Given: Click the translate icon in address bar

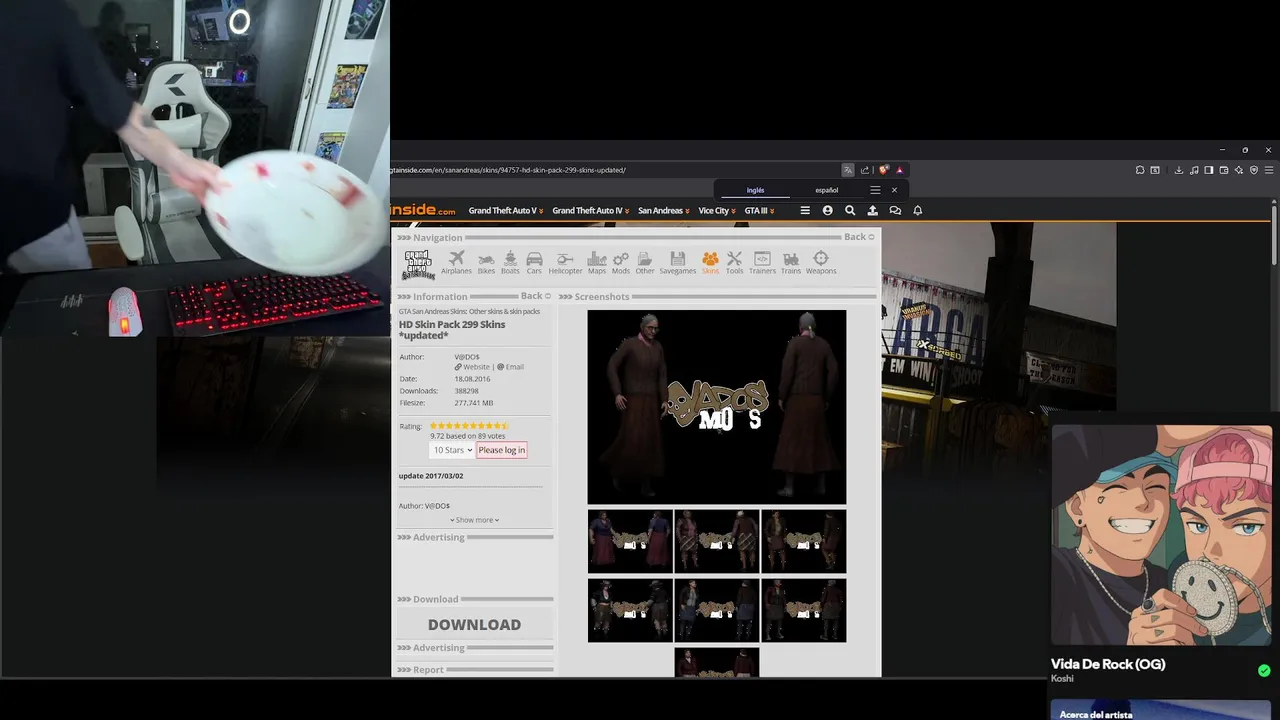Looking at the screenshot, I should (x=848, y=170).
